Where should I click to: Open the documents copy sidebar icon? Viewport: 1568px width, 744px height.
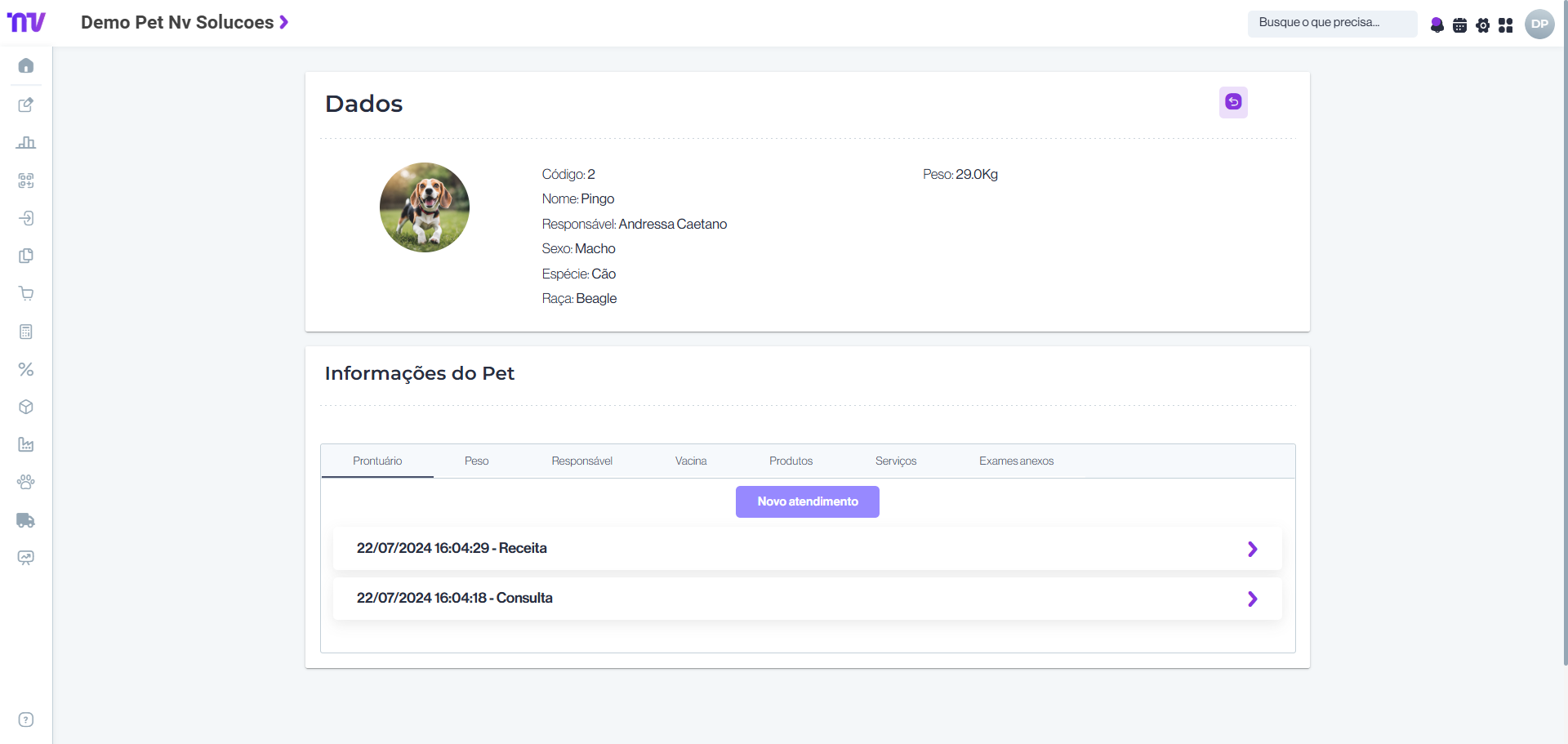(x=26, y=256)
